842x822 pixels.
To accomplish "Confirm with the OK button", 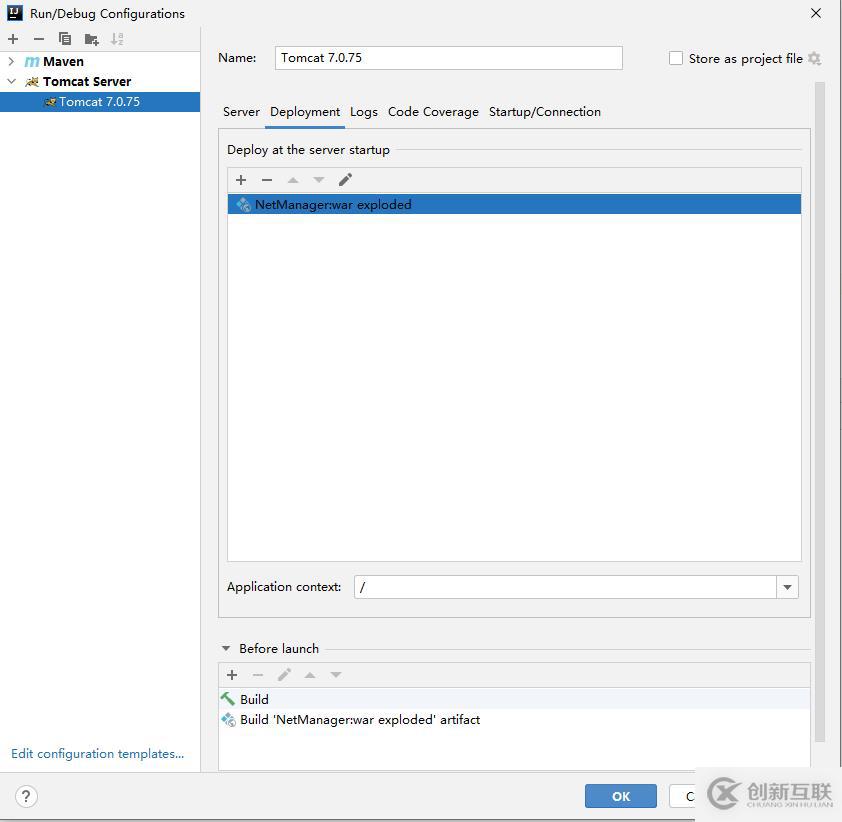I will tap(621, 796).
